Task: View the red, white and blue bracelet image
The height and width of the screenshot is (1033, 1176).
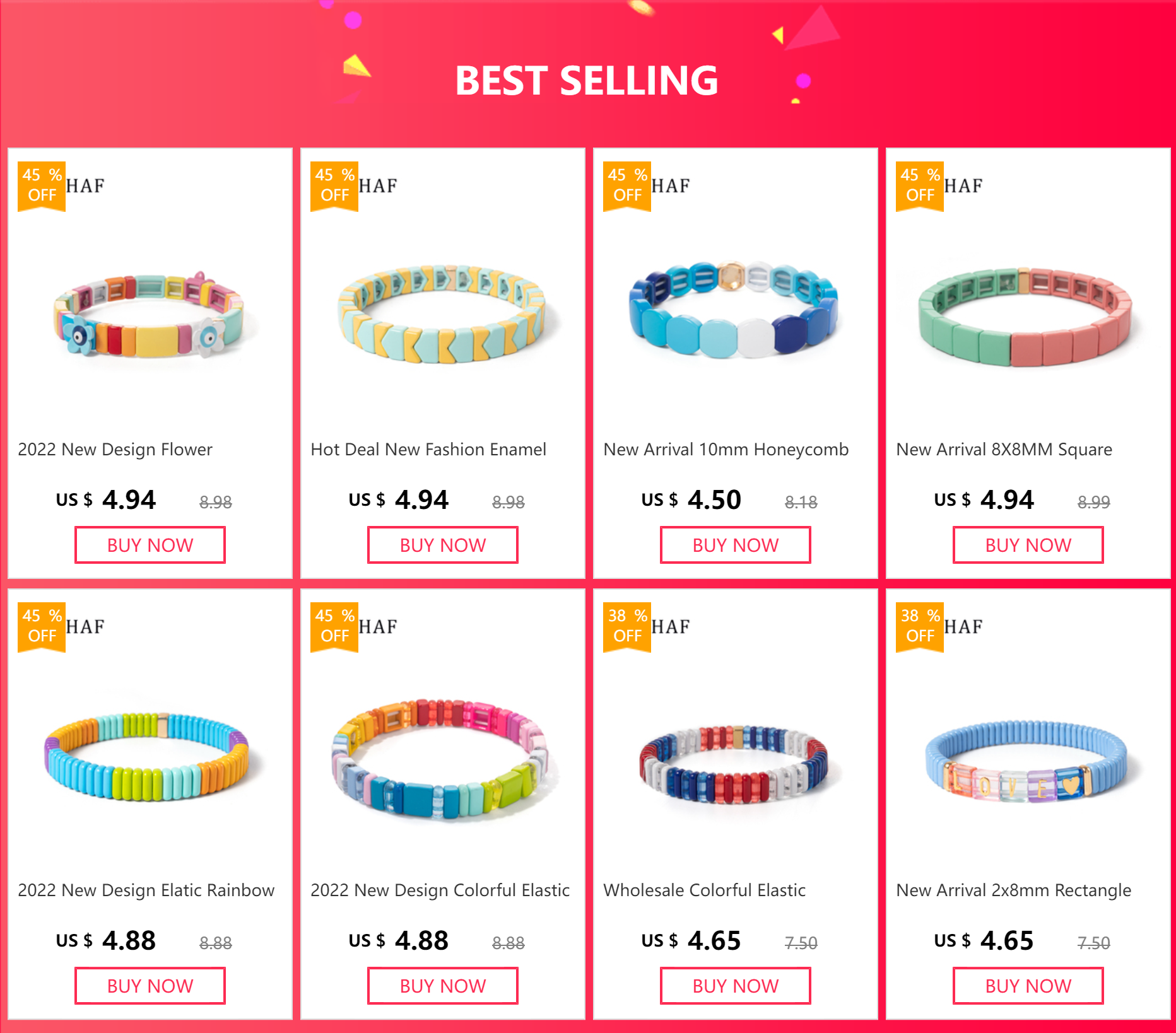Action: click(735, 764)
